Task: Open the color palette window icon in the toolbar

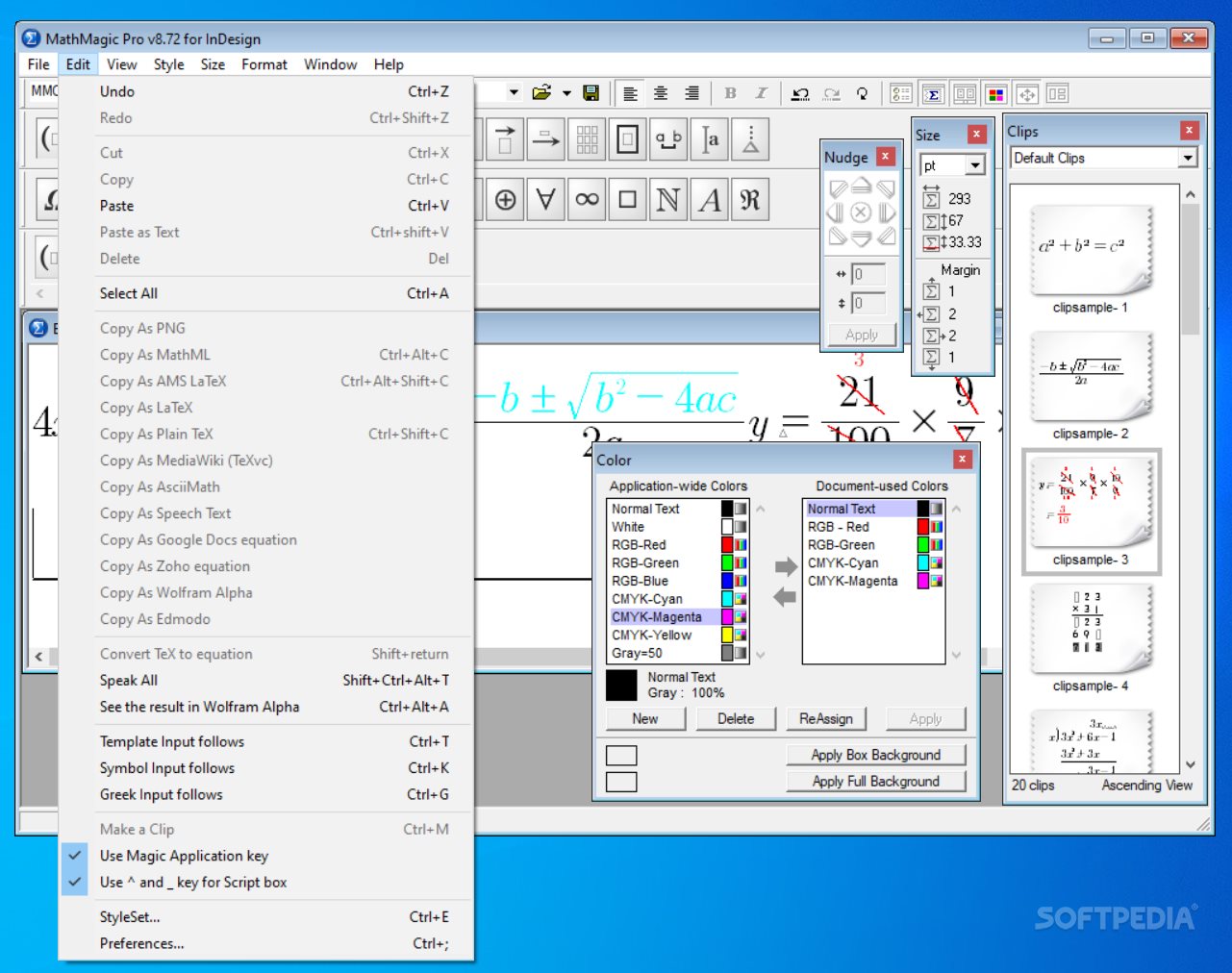Action: (996, 94)
